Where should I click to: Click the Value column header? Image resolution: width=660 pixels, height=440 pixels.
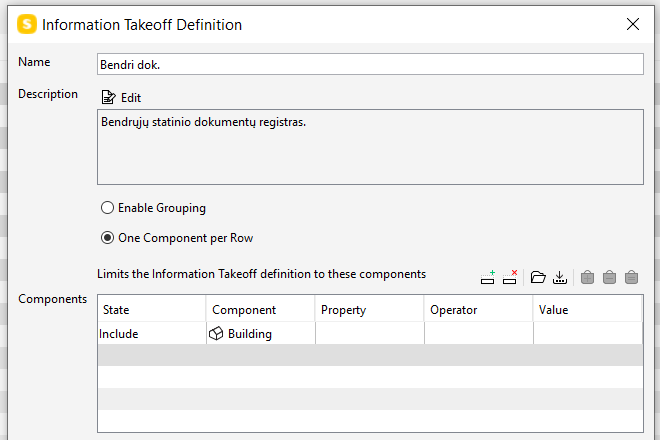coord(588,310)
